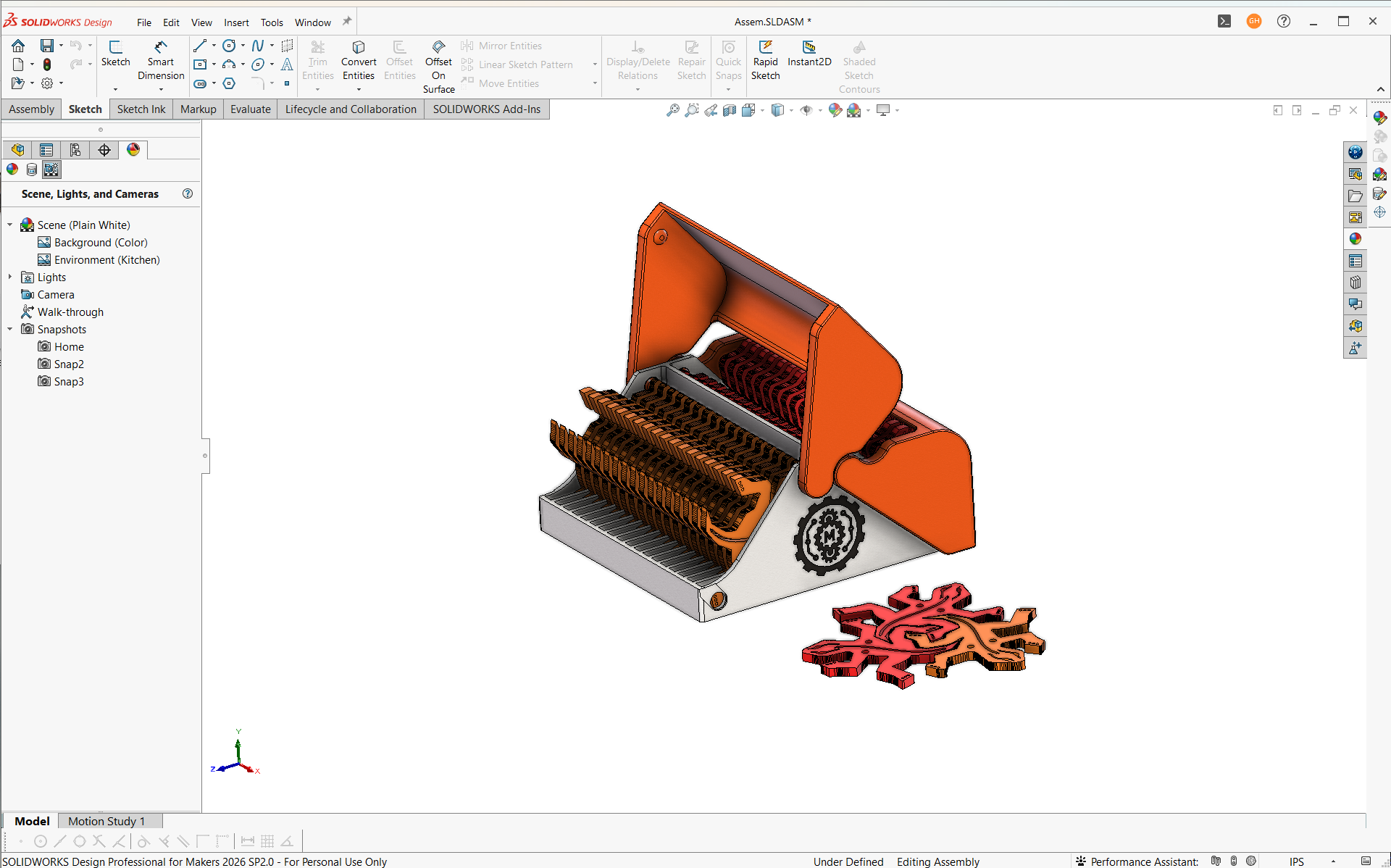Open the Appearances task pane color ball

pyautogui.click(x=1356, y=239)
